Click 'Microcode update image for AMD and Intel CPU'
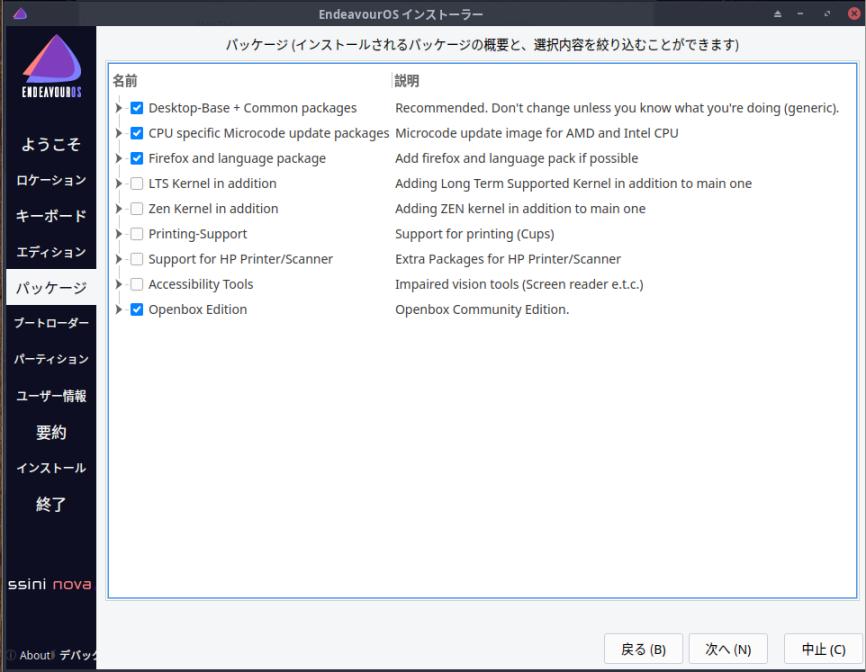The width and height of the screenshot is (866, 672). click(536, 133)
